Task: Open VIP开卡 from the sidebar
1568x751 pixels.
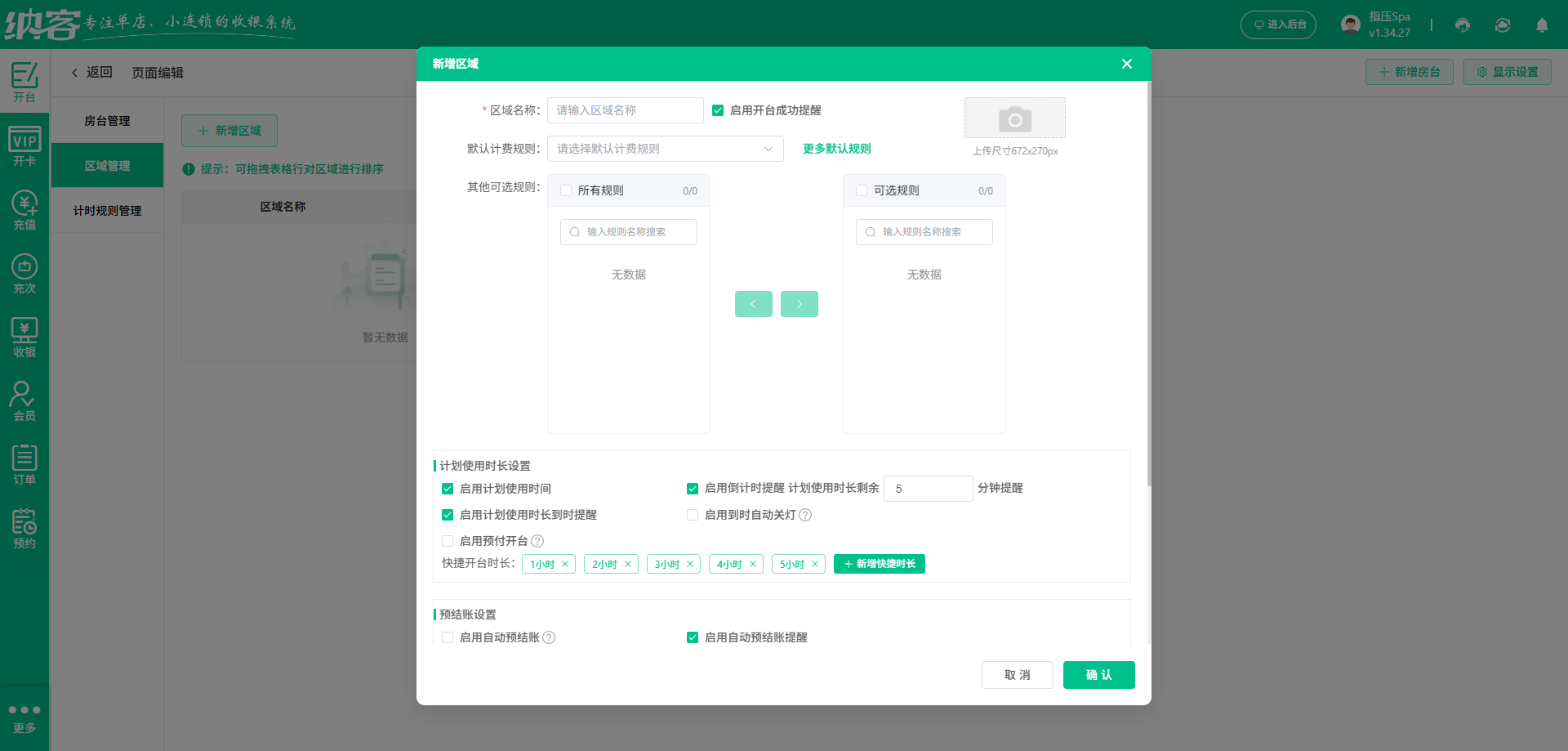Action: click(x=24, y=145)
